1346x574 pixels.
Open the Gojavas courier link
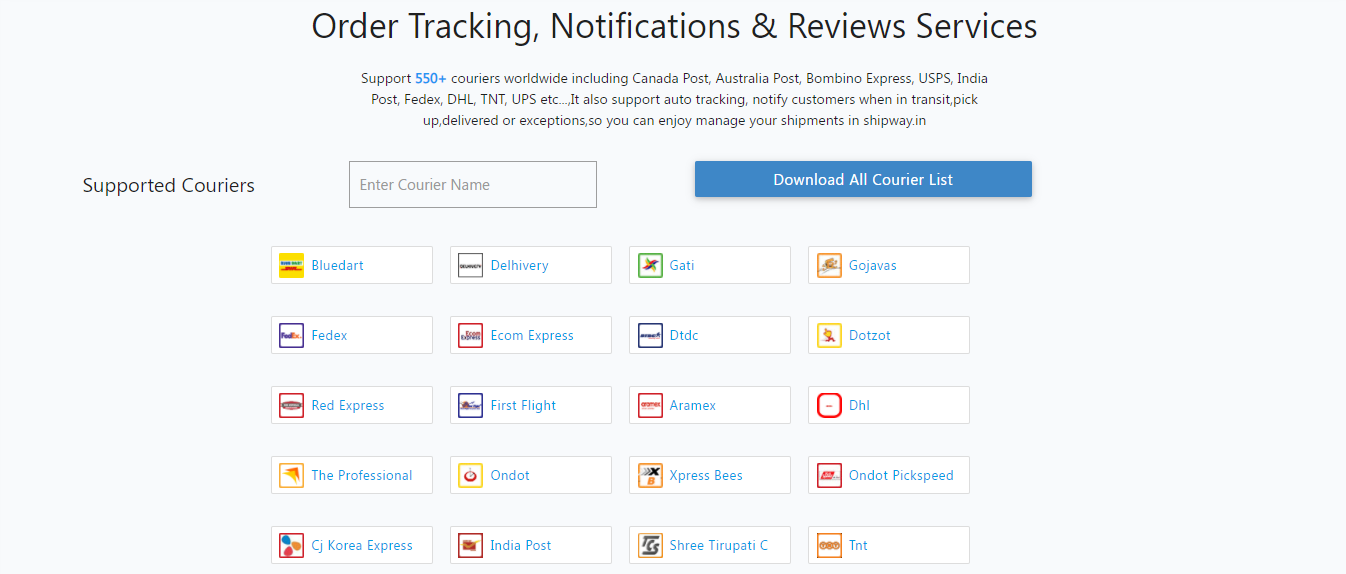point(873,265)
